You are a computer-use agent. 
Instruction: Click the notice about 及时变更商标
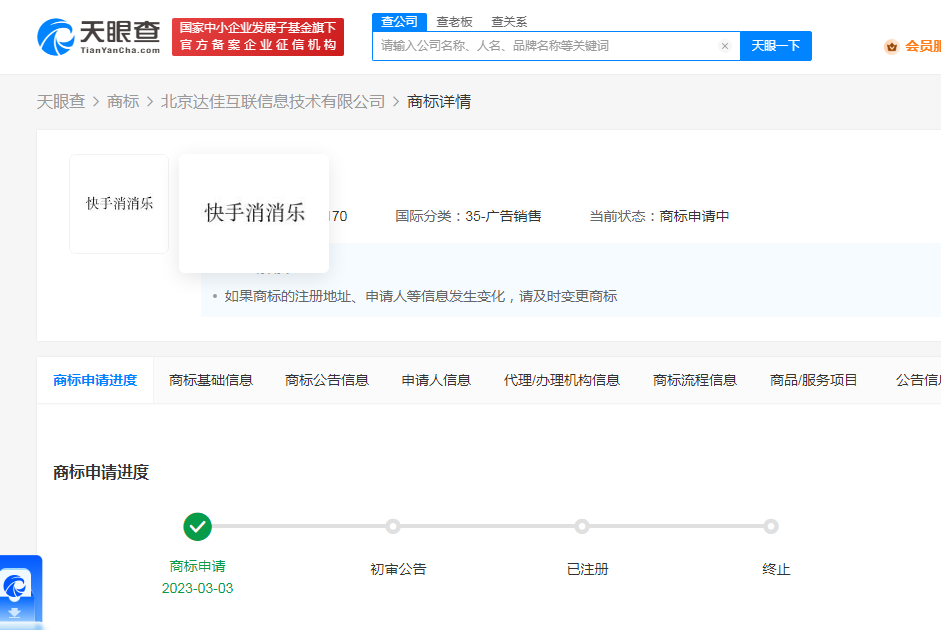(420, 296)
